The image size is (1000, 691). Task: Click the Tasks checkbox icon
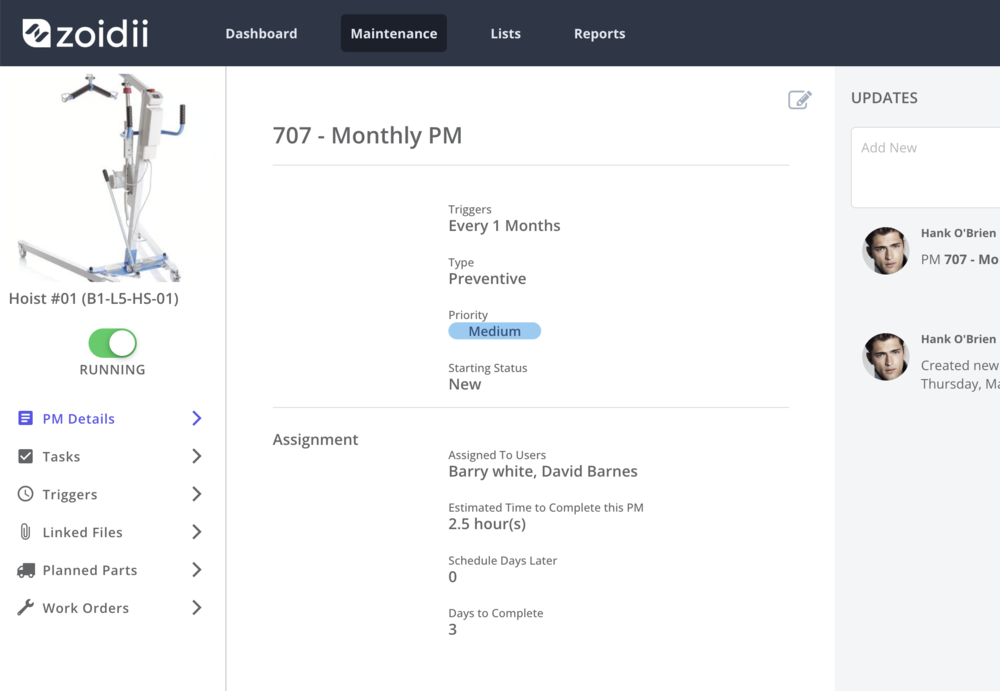pos(26,456)
